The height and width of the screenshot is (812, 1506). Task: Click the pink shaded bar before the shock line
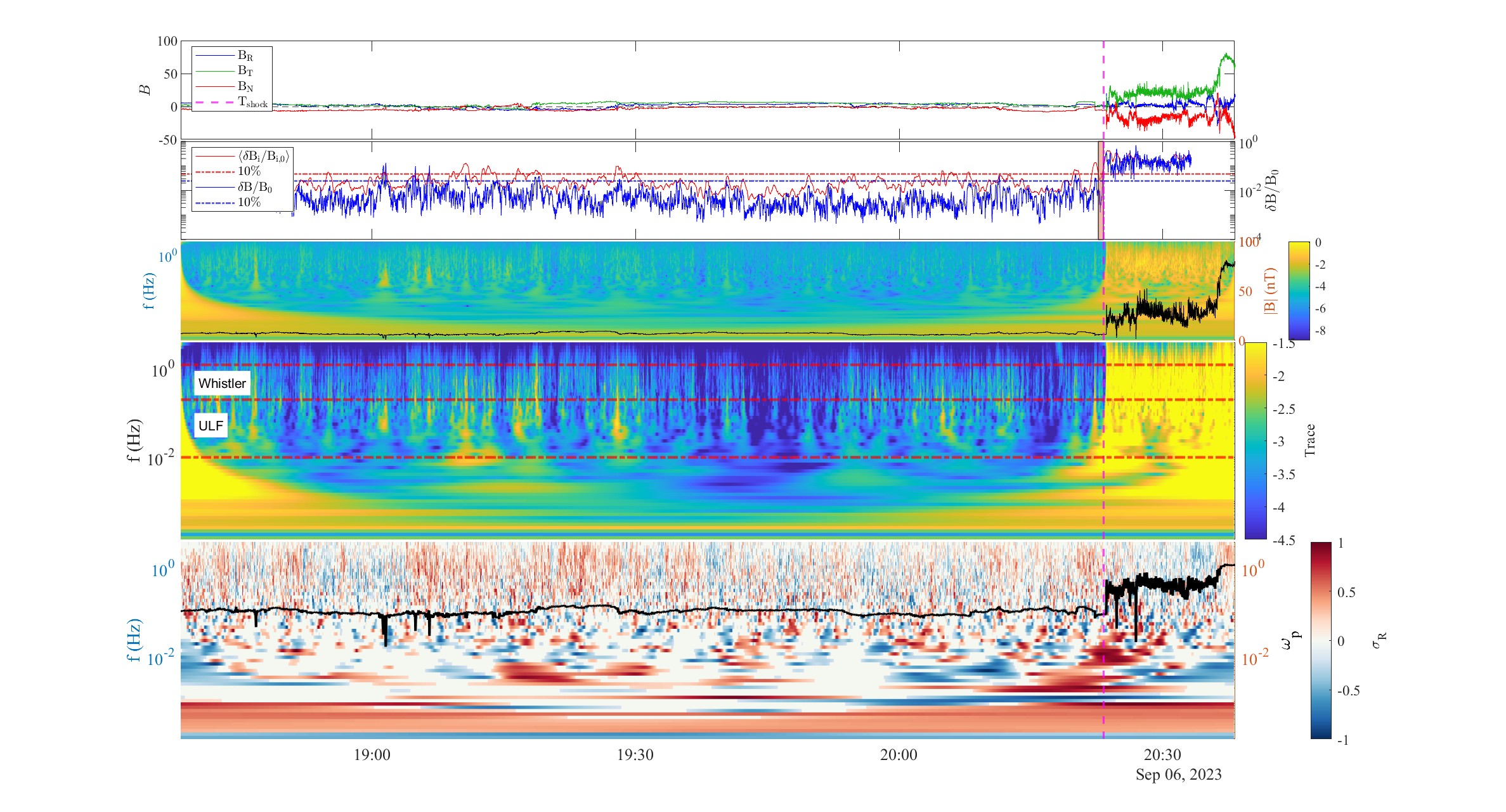click(x=1101, y=190)
